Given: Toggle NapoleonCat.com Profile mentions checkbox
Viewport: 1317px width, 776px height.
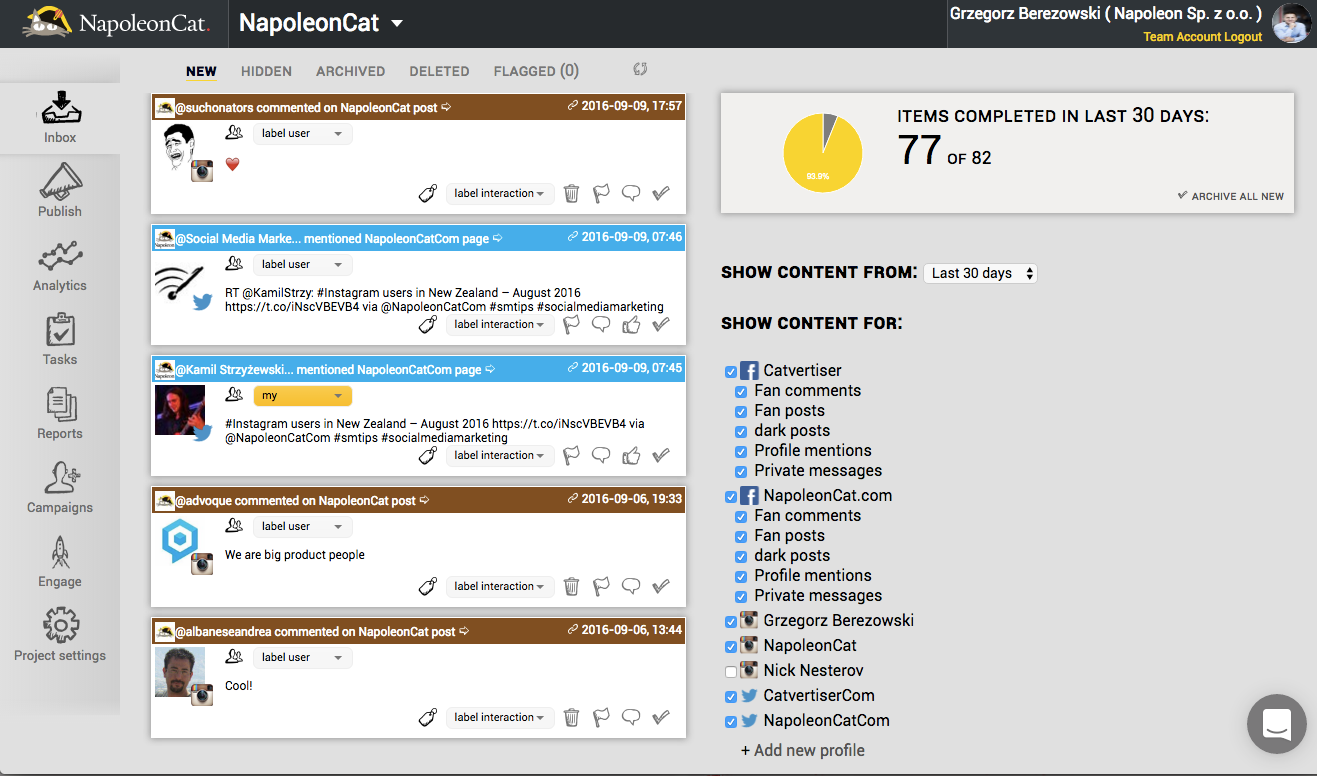Looking at the screenshot, I should coord(741,577).
